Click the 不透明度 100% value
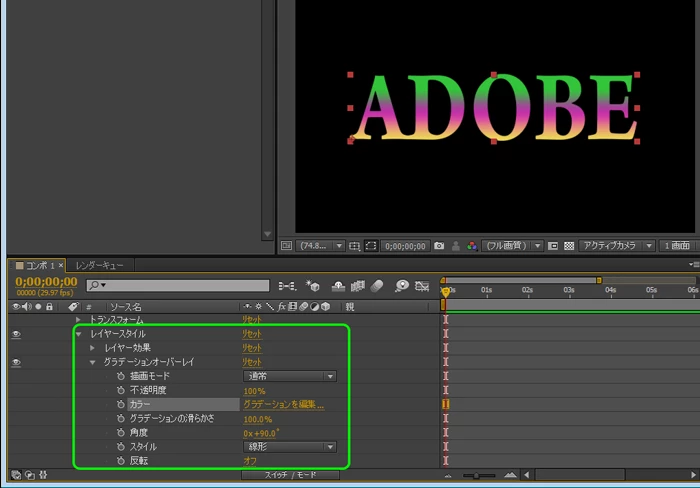The width and height of the screenshot is (700, 488). coord(254,391)
